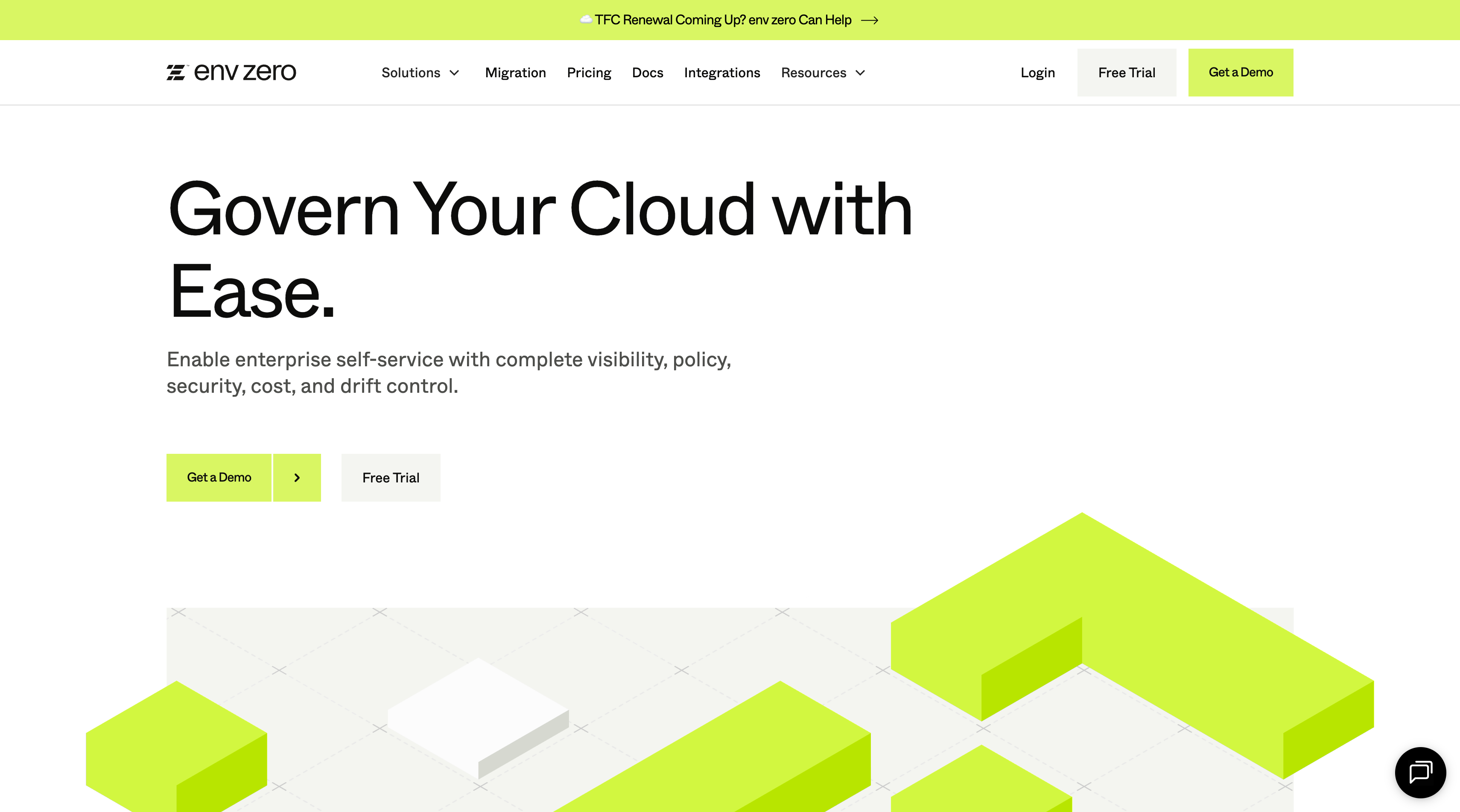Open the live chat widget icon
Screen dimensions: 1460x812
pyautogui.click(x=1420, y=772)
